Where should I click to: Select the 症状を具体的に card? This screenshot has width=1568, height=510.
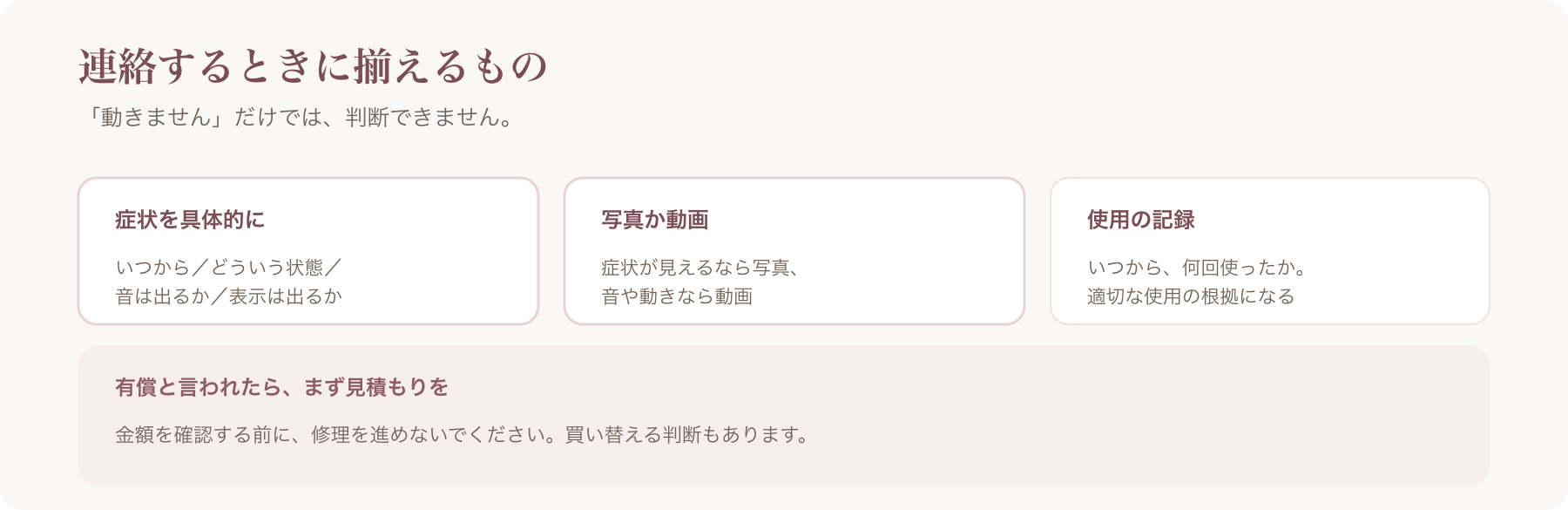308,251
